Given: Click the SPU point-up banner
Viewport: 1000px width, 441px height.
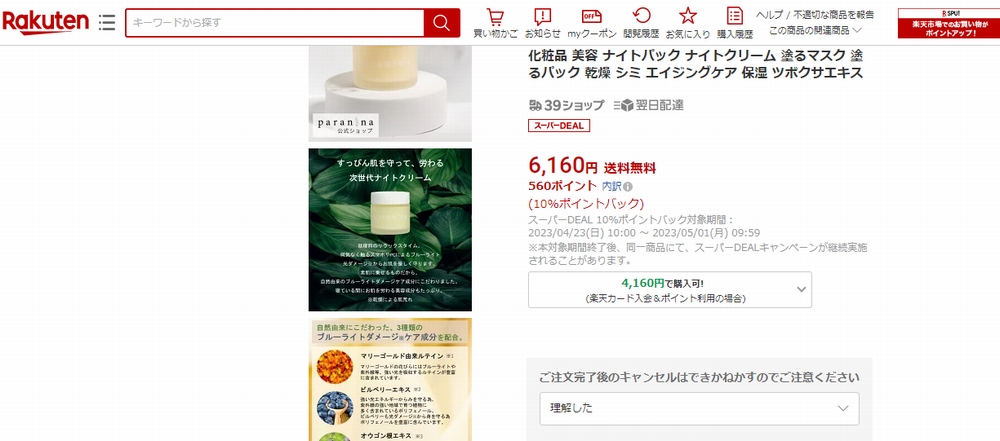Looking at the screenshot, I should tap(948, 23).
